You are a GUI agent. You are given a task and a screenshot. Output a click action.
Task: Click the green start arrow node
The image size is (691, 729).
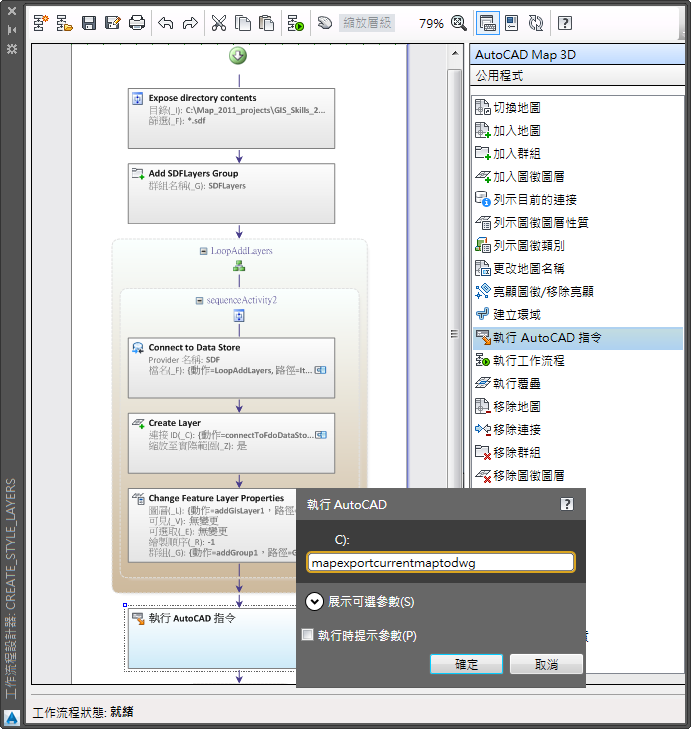238,56
